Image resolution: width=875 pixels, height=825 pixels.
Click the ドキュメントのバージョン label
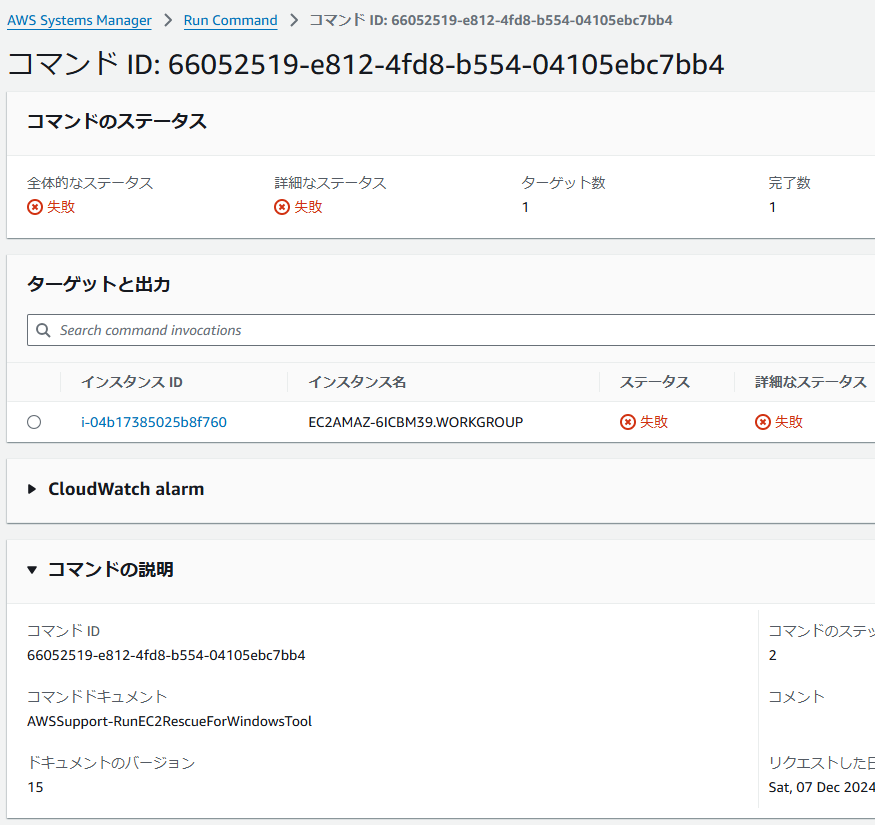pyautogui.click(x=111, y=762)
